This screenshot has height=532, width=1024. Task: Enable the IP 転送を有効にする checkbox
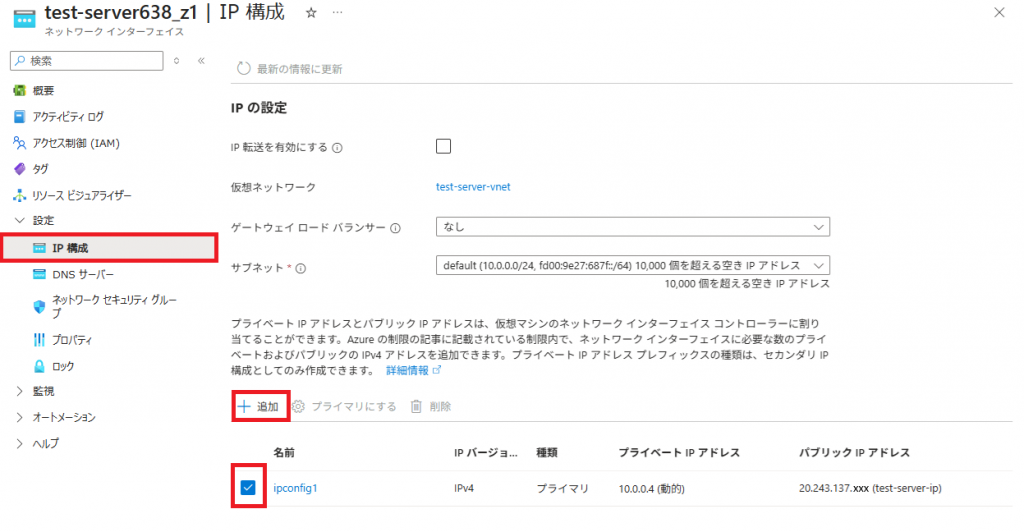[443, 146]
